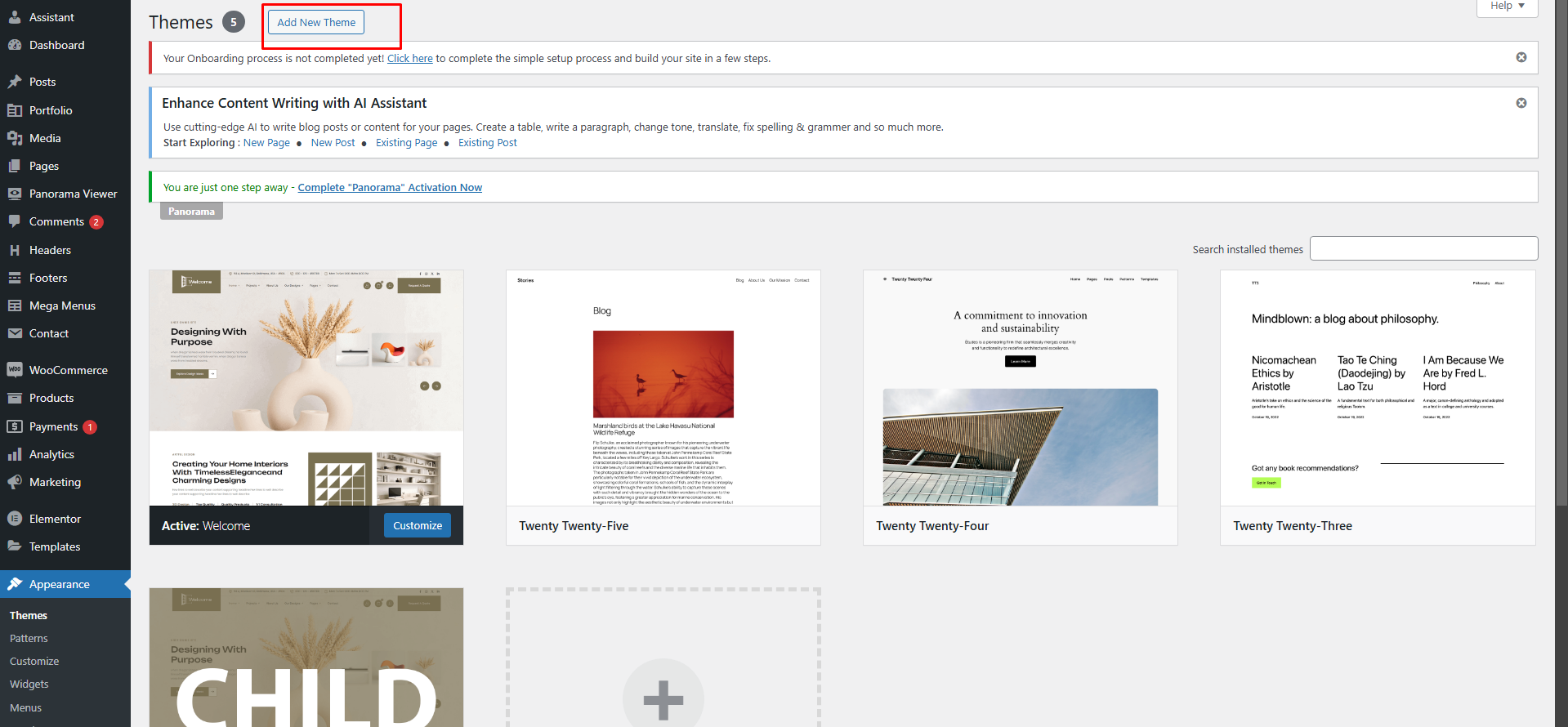Click the Portfolio sidebar icon

point(15,110)
